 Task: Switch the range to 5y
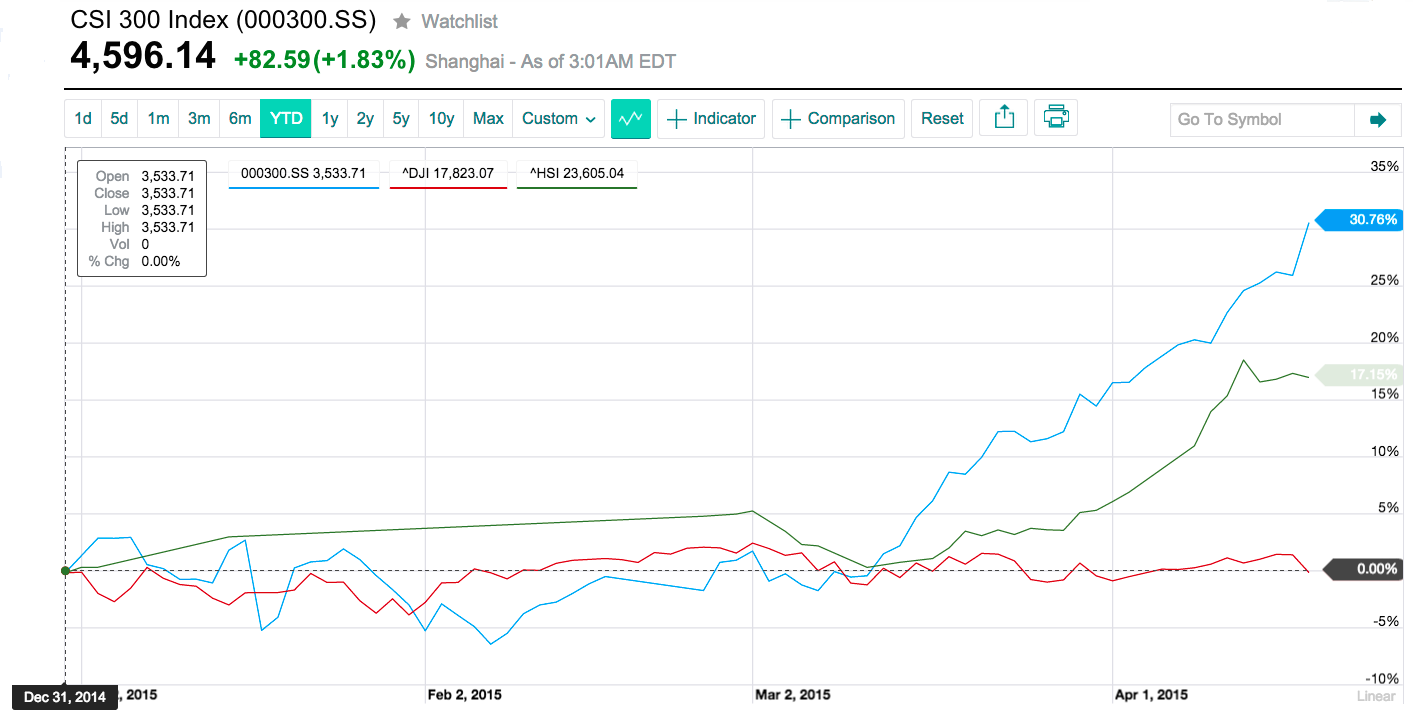tap(401, 118)
